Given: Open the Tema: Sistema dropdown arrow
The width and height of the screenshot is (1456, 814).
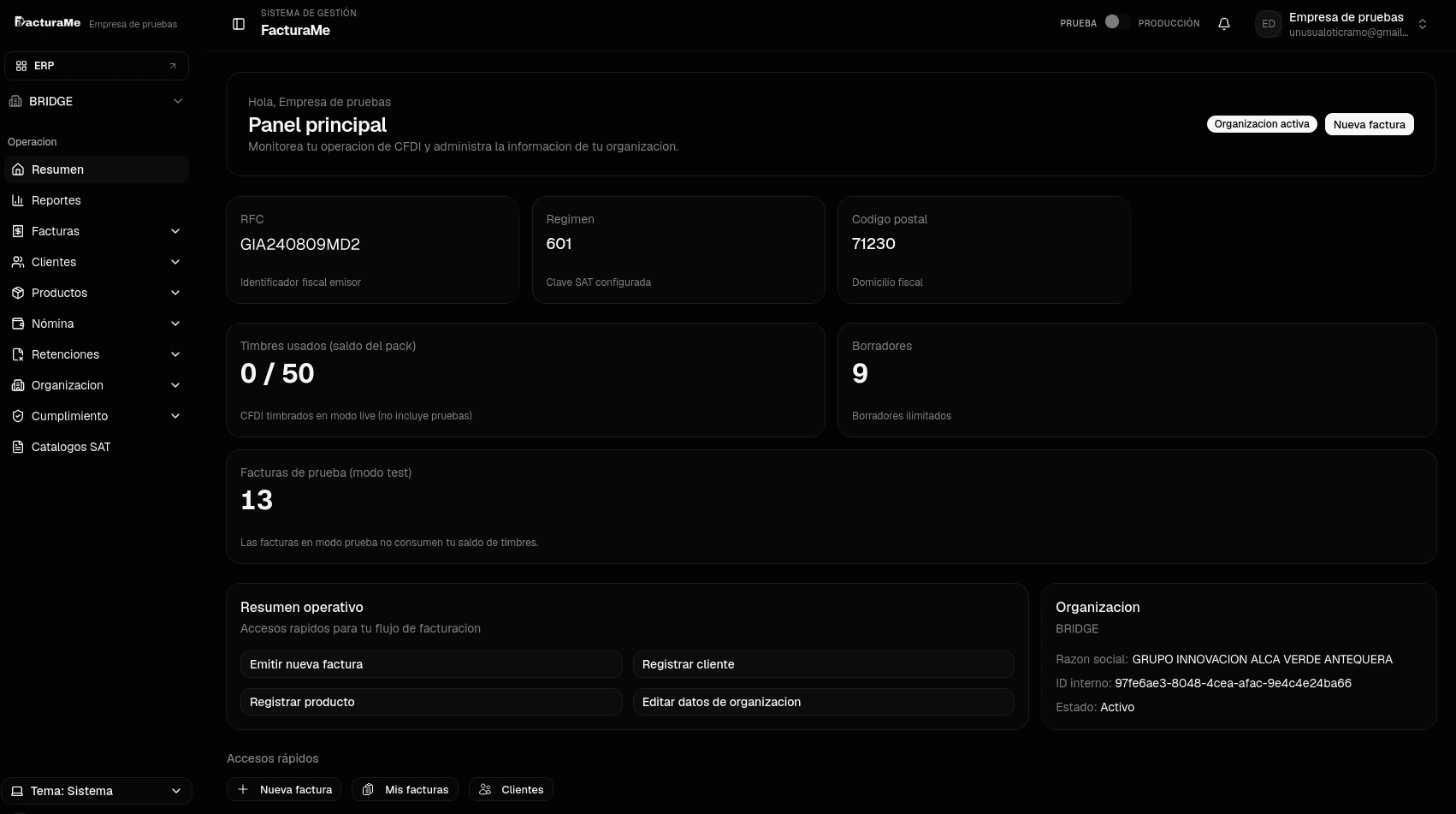Looking at the screenshot, I should (x=176, y=791).
